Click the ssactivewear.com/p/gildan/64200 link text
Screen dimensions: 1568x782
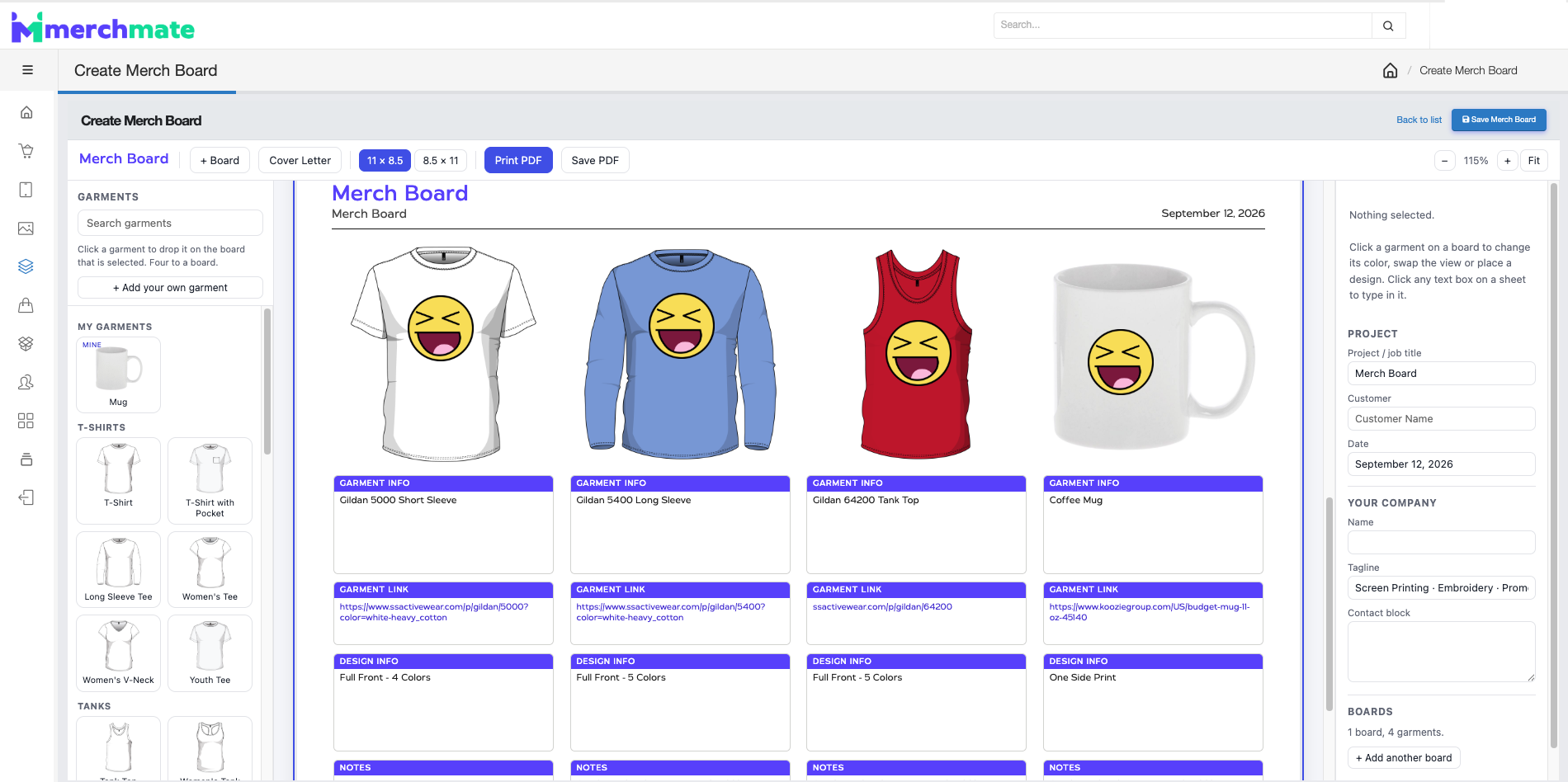coord(882,606)
